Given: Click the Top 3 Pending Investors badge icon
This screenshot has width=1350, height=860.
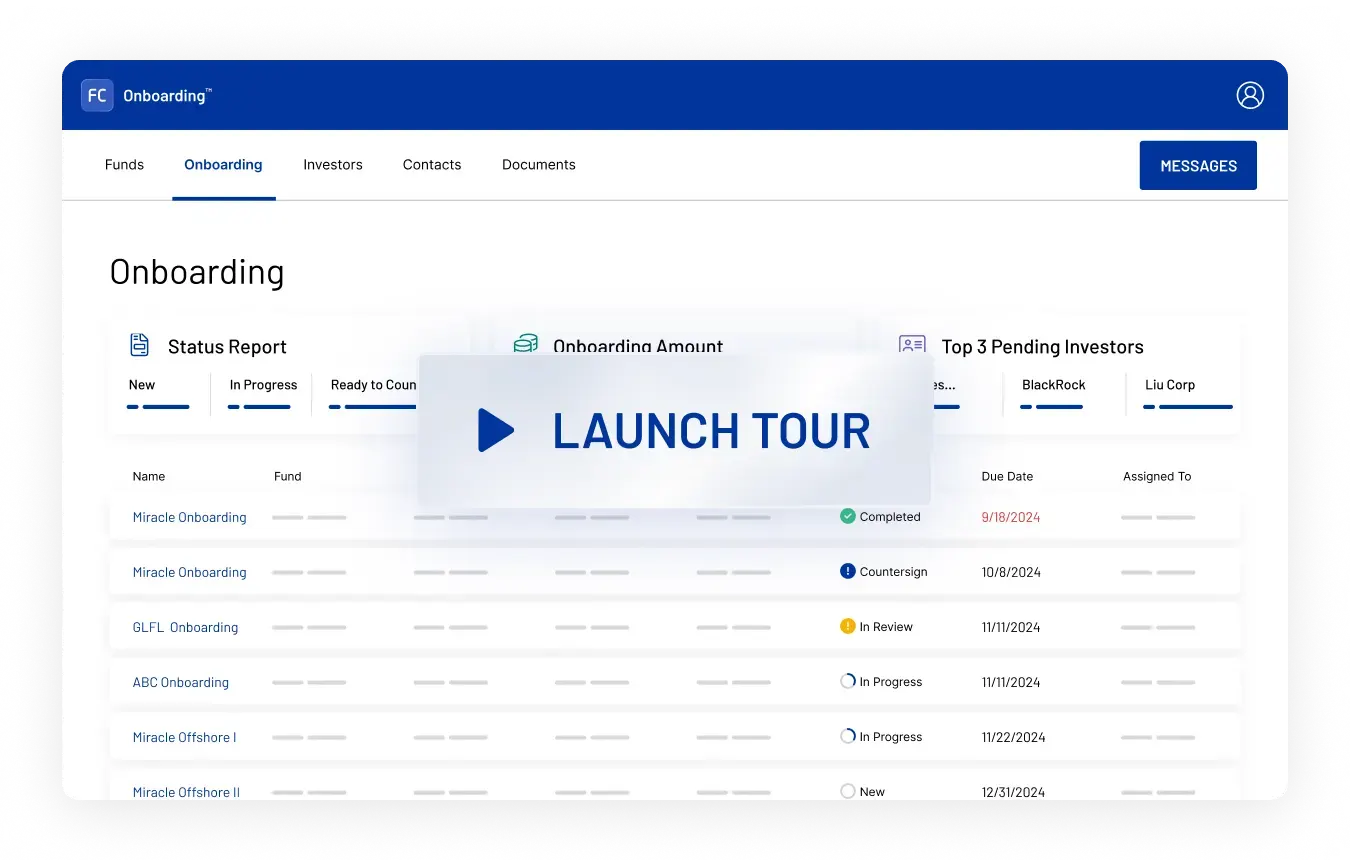Looking at the screenshot, I should [911, 344].
